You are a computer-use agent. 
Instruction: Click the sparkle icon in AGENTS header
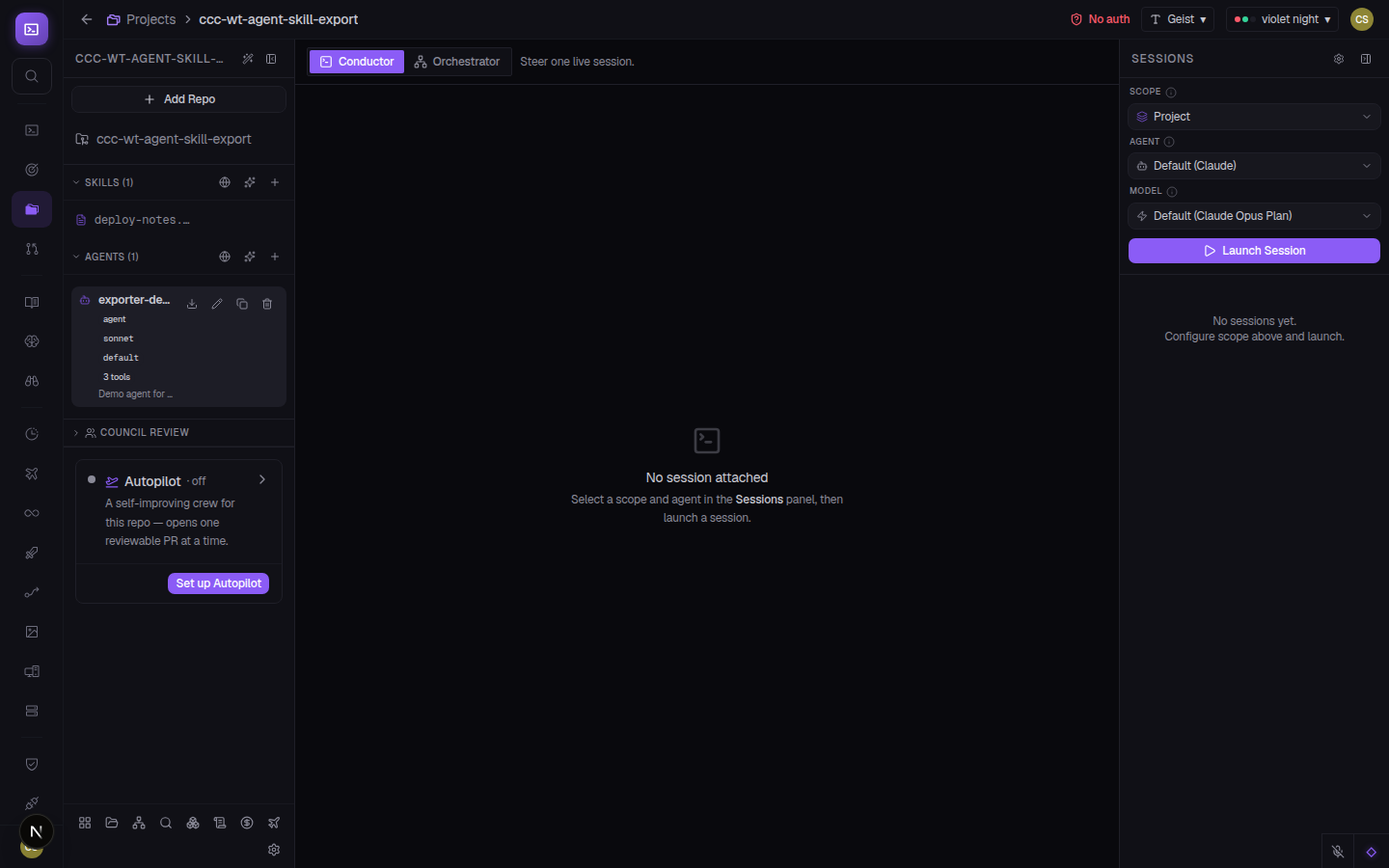(x=250, y=257)
